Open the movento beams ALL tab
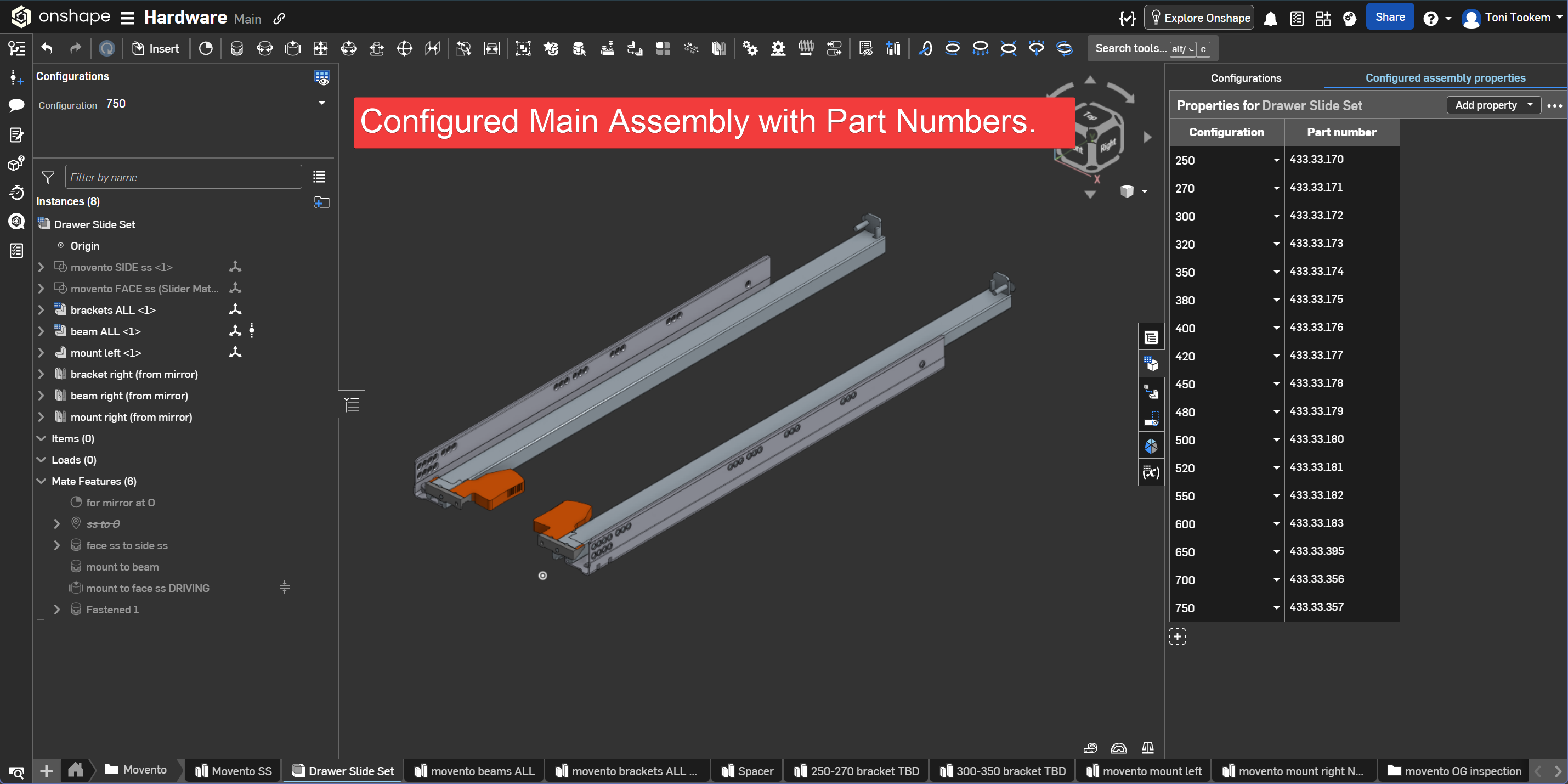The height and width of the screenshot is (784, 1568). (475, 771)
